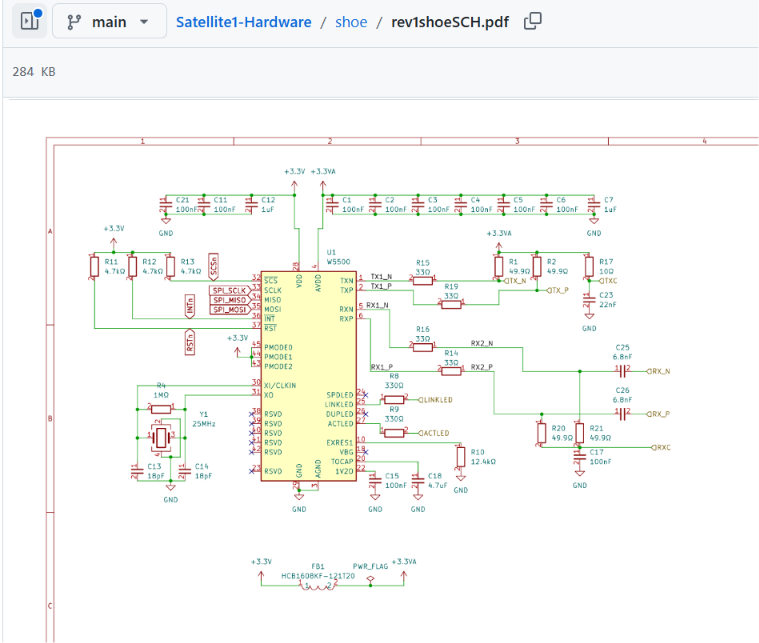
Task: Click the C17 100nF capacitor label
Action: pyautogui.click(x=601, y=457)
